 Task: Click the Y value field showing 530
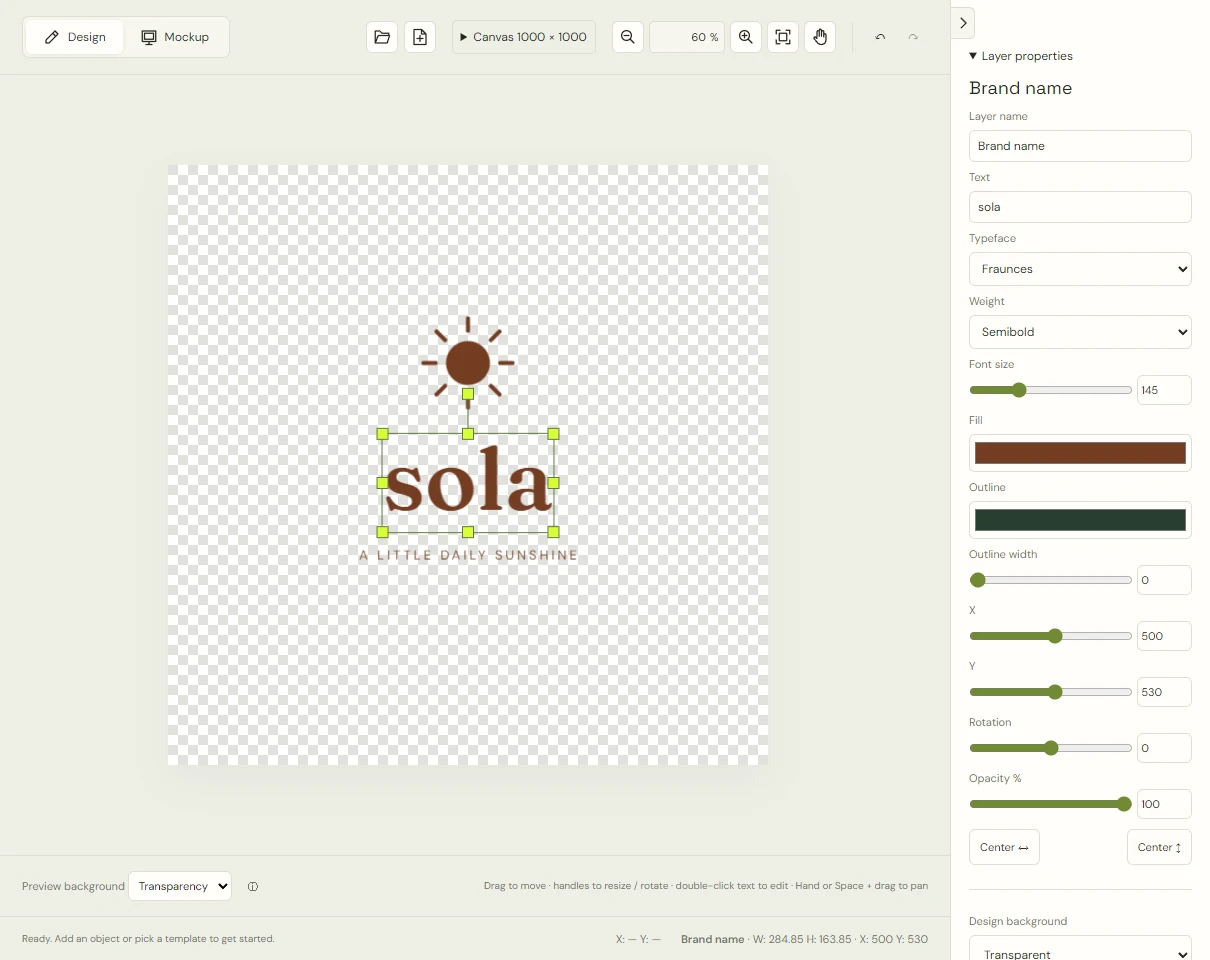tap(1164, 692)
